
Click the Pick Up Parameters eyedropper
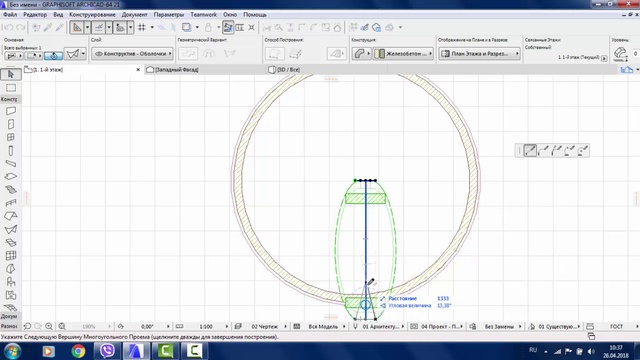[x=48, y=27]
